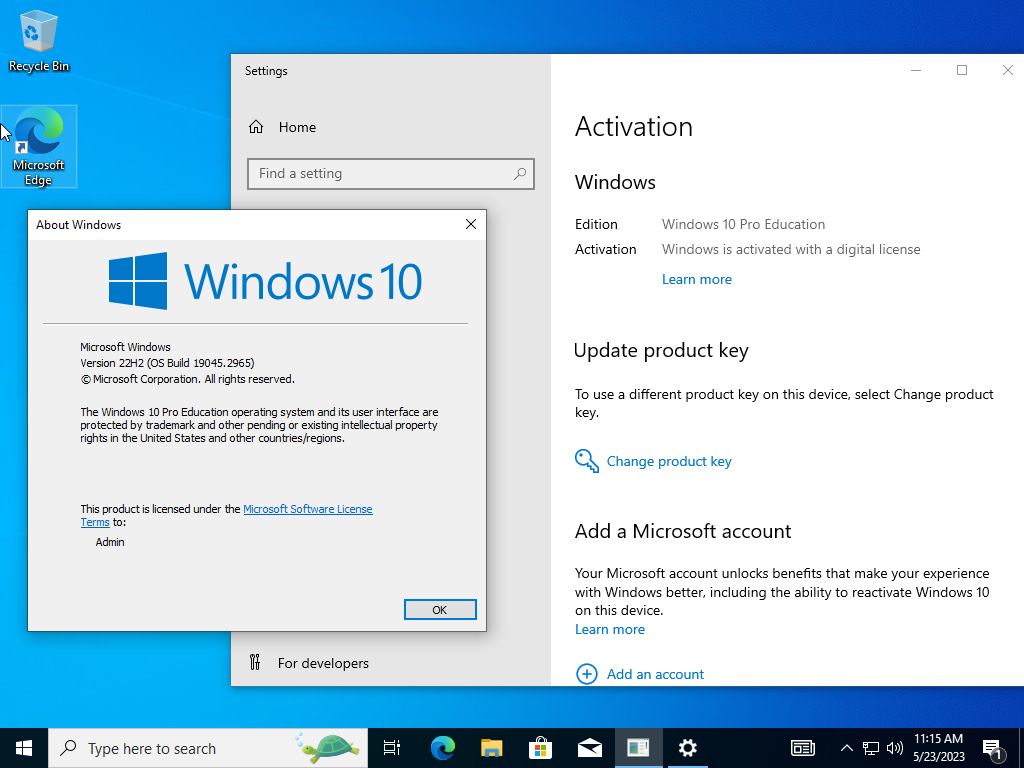Image resolution: width=1024 pixels, height=768 pixels.
Task: Click the search magnifier in Find a setting
Action: 520,174
